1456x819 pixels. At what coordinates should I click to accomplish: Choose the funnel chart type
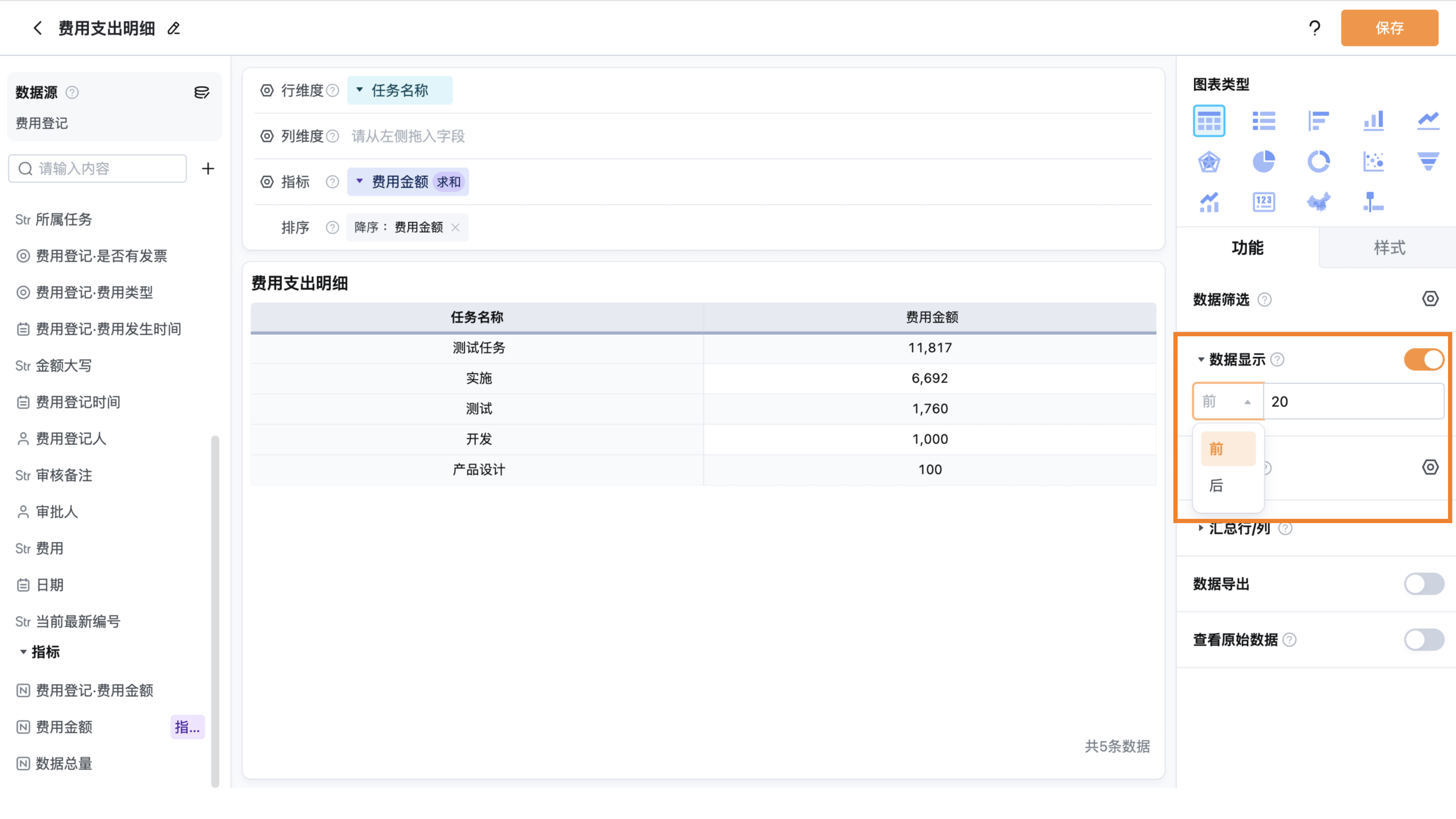click(x=1428, y=162)
